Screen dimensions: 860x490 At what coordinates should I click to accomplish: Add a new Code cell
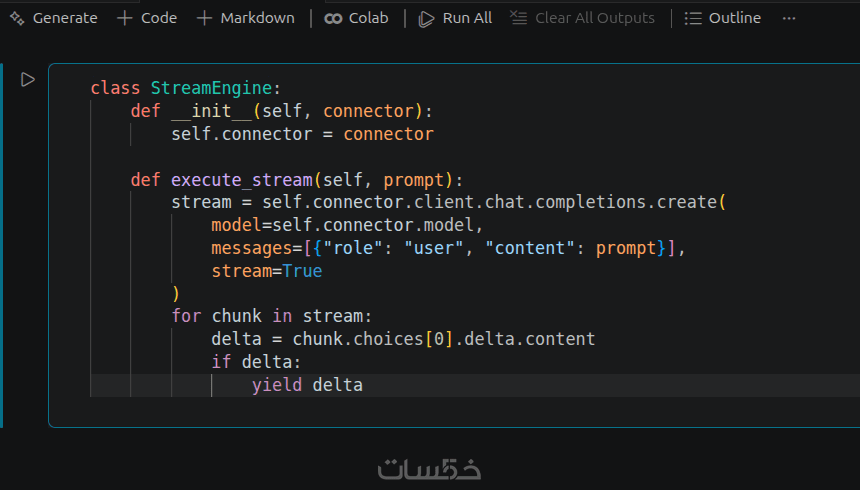click(147, 18)
